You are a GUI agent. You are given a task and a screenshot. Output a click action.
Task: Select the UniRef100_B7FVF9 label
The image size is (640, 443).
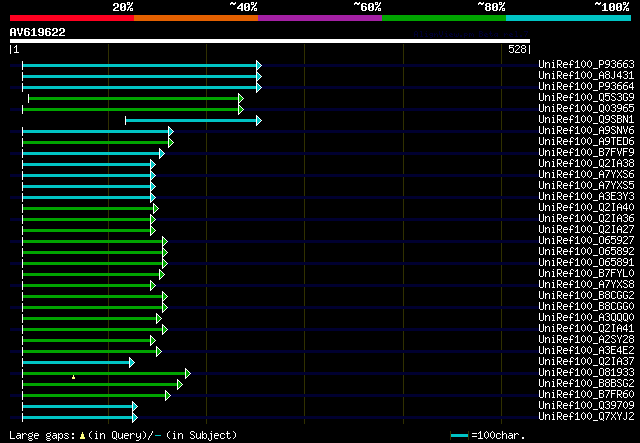click(x=586, y=152)
